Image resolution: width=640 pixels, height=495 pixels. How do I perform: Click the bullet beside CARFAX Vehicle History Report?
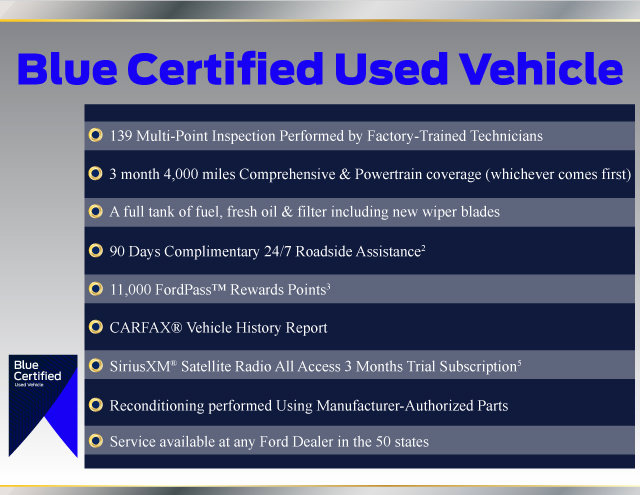[96, 327]
